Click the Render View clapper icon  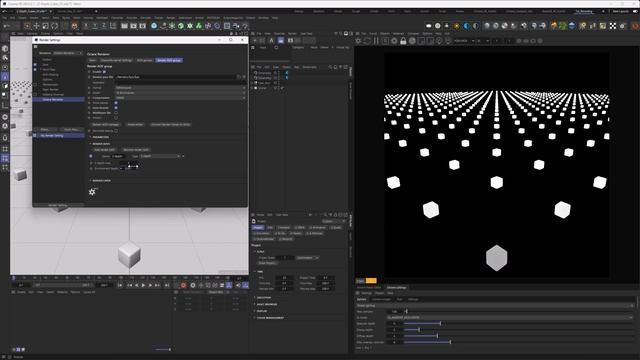pyautogui.click(x=124, y=26)
